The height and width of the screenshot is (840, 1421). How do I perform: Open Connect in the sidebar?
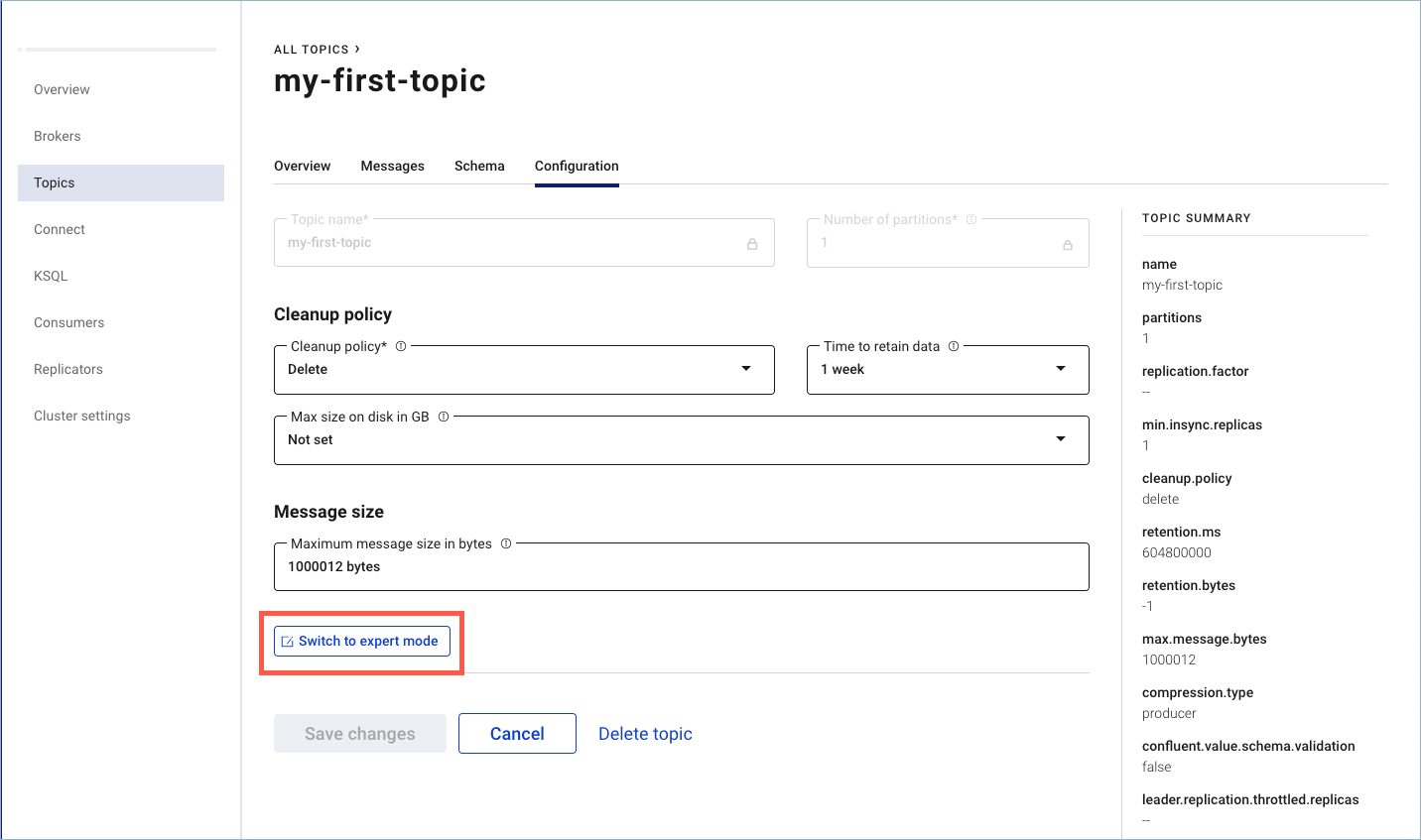[60, 229]
